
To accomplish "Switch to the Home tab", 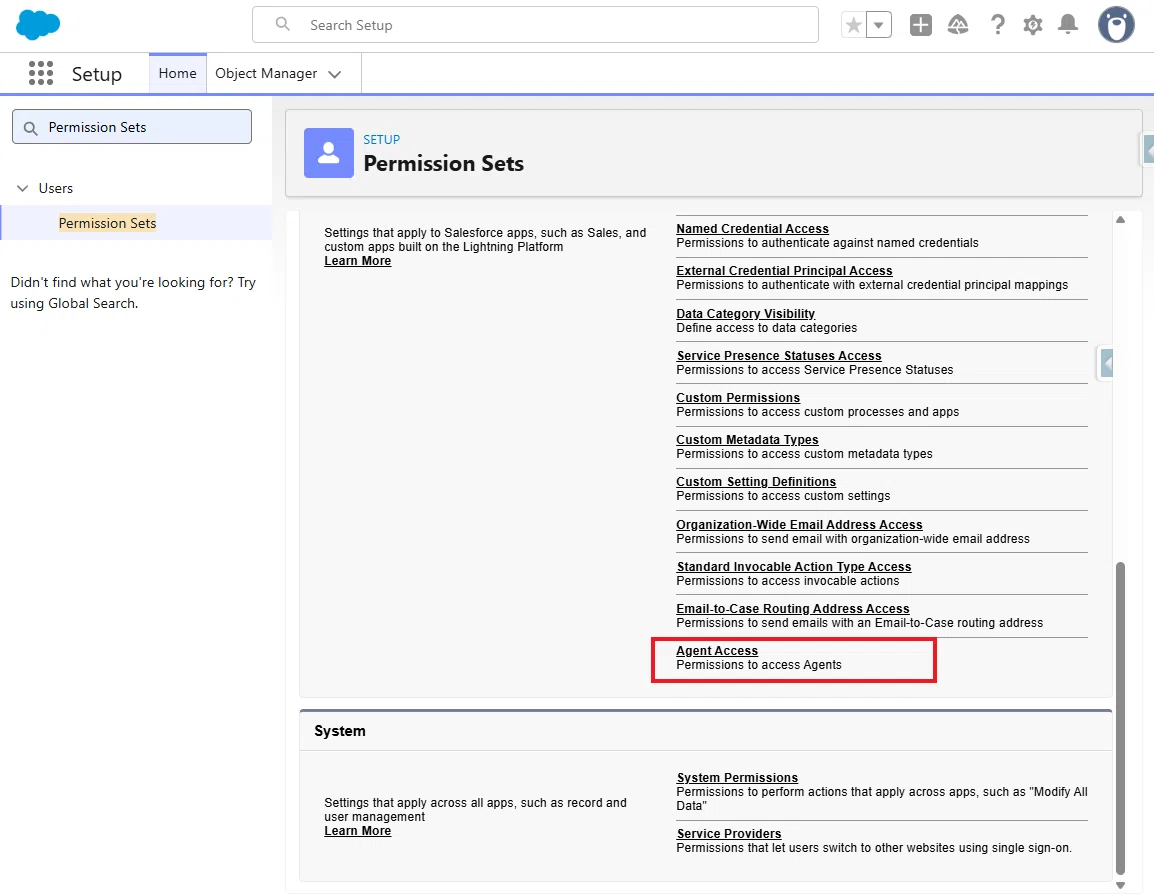I will [x=177, y=74].
